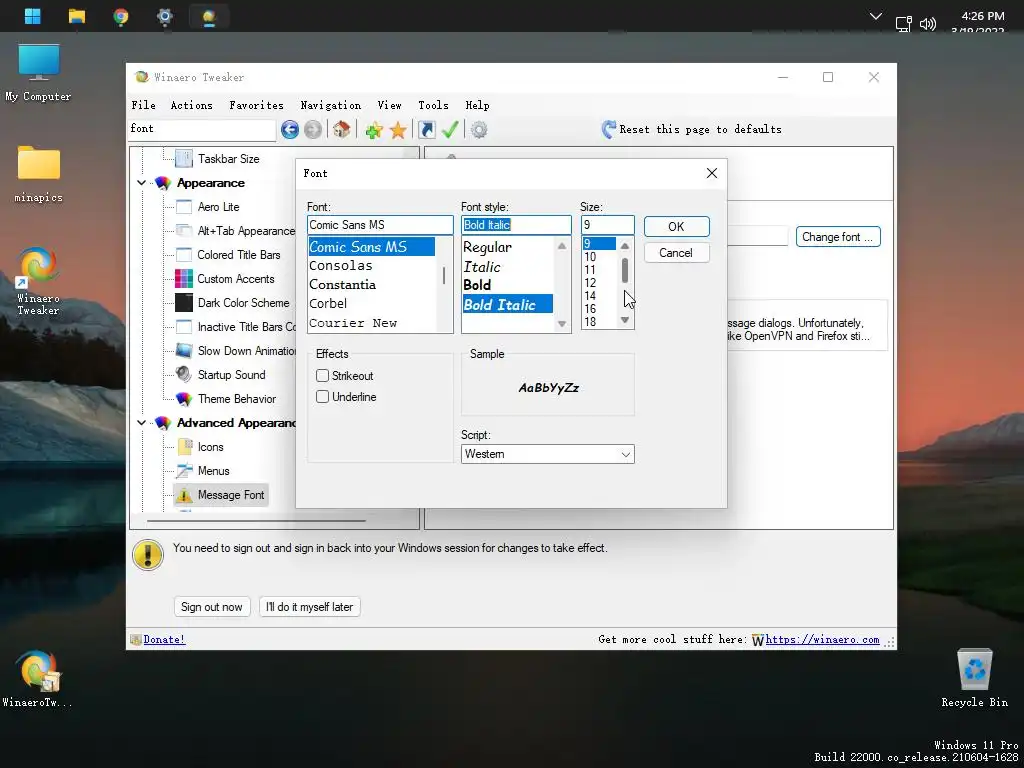Enable the Underline effect checkbox
The width and height of the screenshot is (1024, 768).
pos(323,396)
